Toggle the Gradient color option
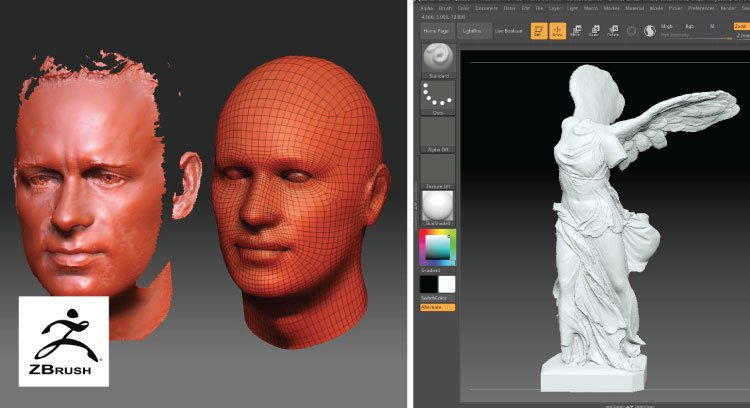750x408 pixels. coord(430,270)
